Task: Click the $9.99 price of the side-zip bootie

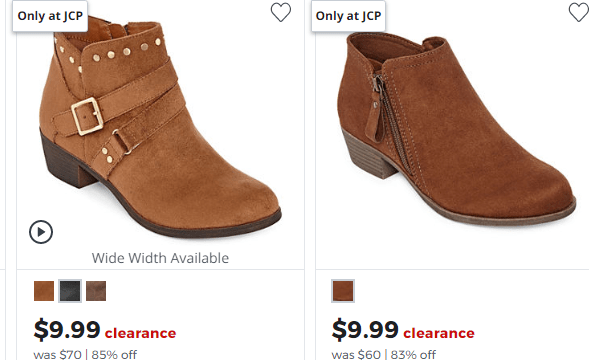Action: [365, 330]
